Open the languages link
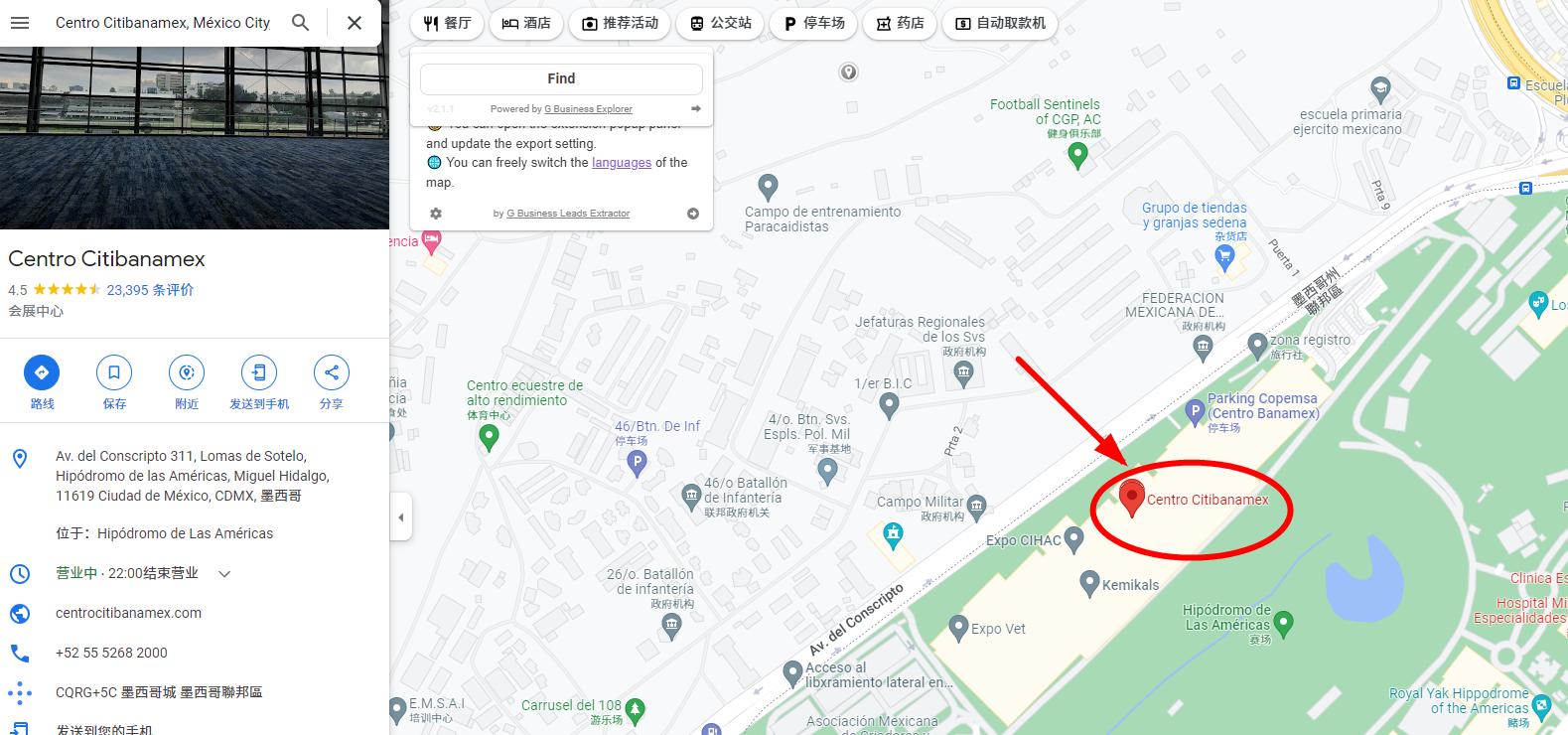 point(622,163)
